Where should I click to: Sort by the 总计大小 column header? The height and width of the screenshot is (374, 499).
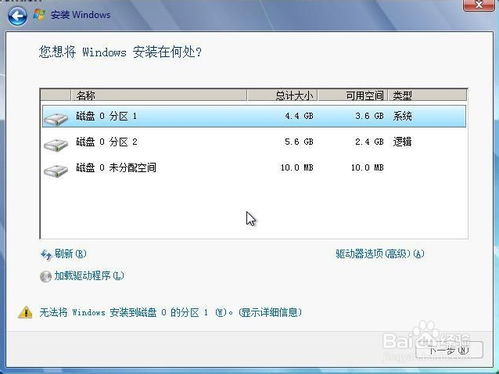point(282,95)
